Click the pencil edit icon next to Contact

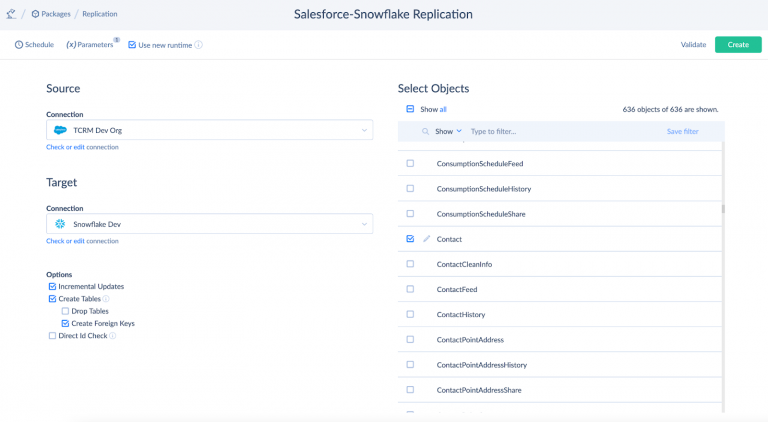[x=427, y=239]
